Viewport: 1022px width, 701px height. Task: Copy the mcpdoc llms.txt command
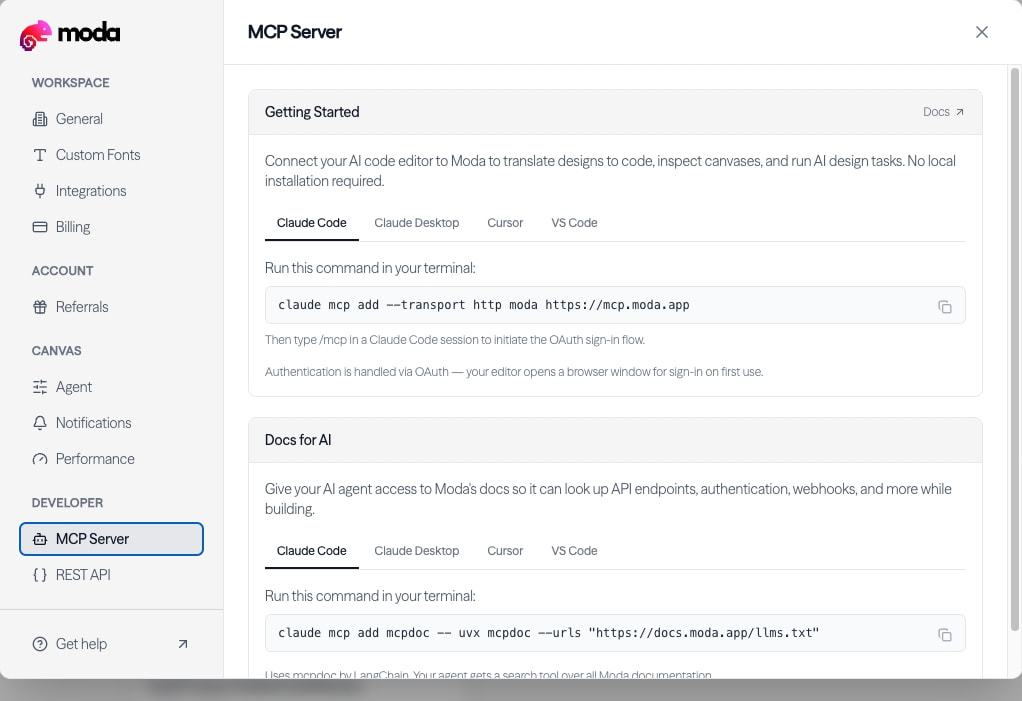[x=944, y=635]
